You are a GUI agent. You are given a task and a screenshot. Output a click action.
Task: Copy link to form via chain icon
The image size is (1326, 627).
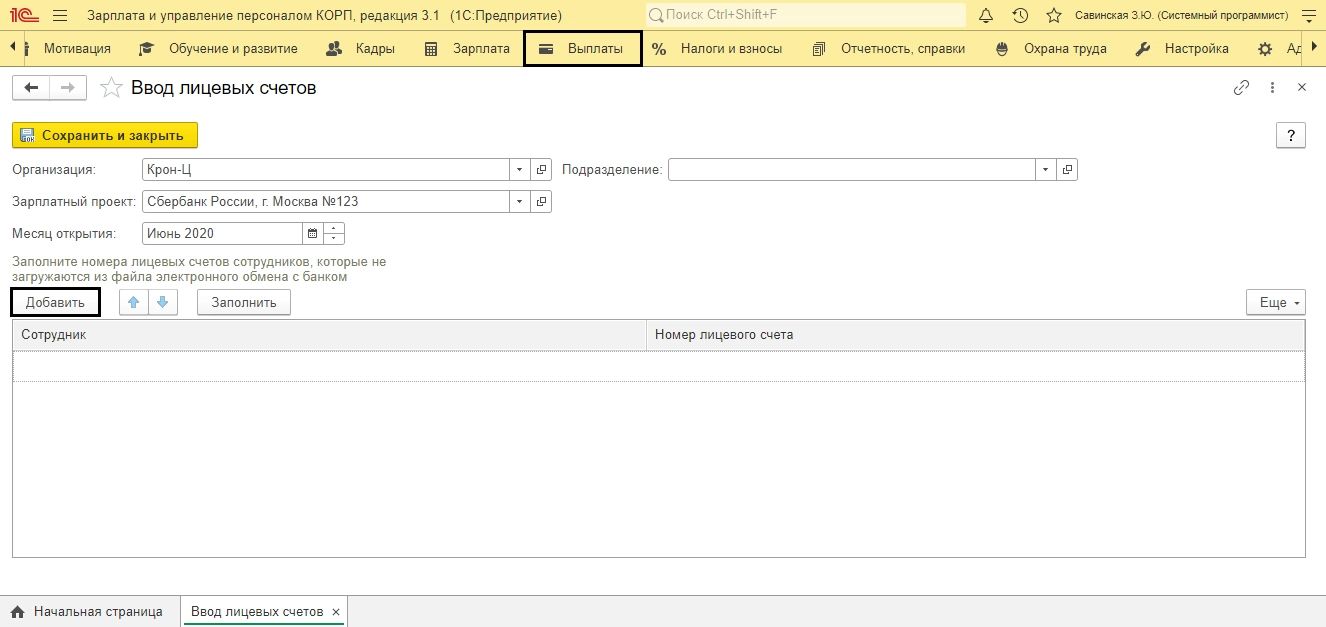(x=1241, y=88)
